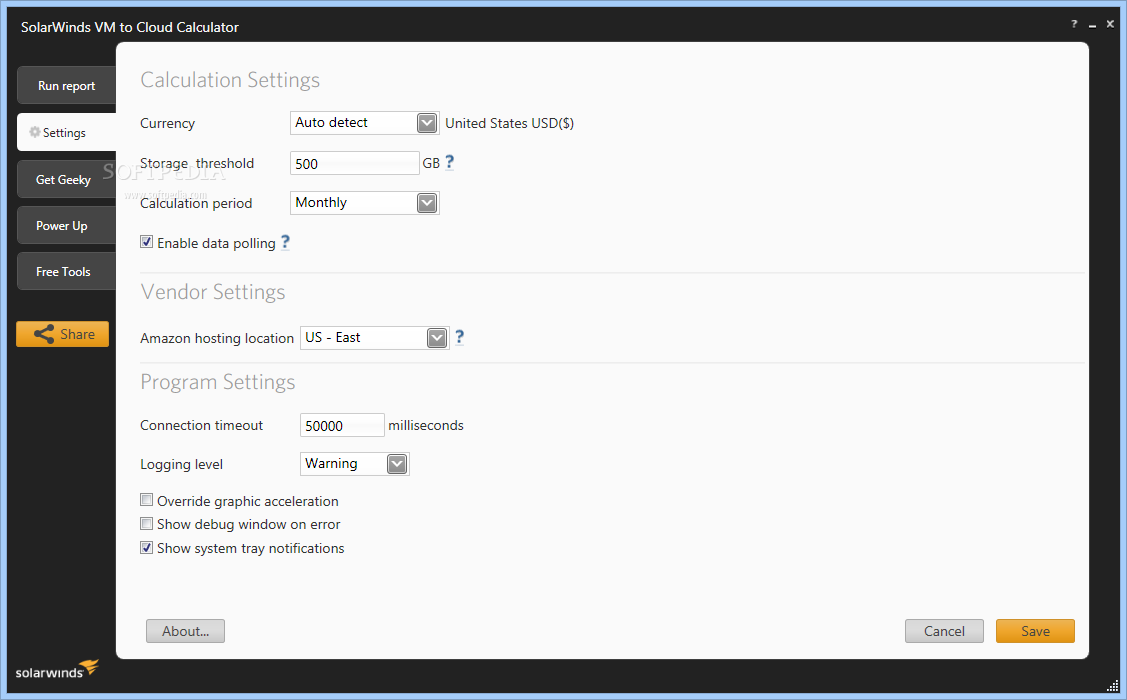This screenshot has height=700, width=1127.
Task: Open help for Storage threshold
Action: pos(450,162)
